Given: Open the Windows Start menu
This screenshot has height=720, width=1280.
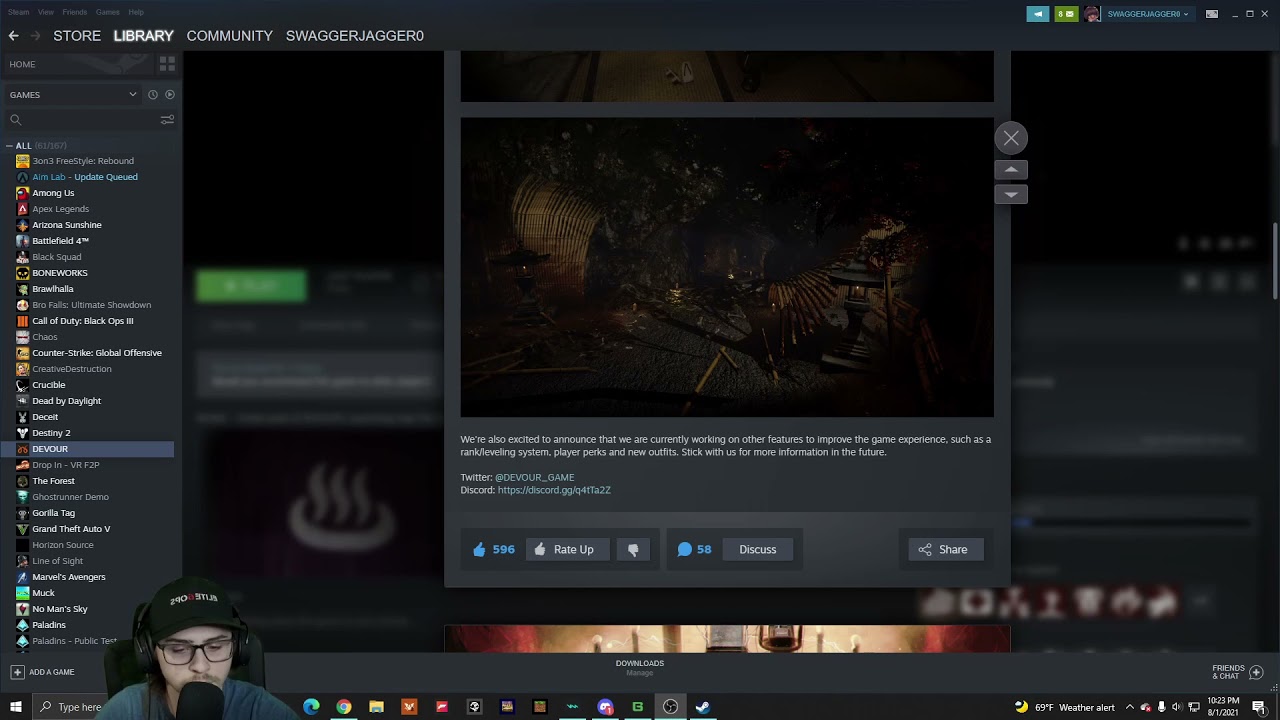Looking at the screenshot, I should coord(16,707).
